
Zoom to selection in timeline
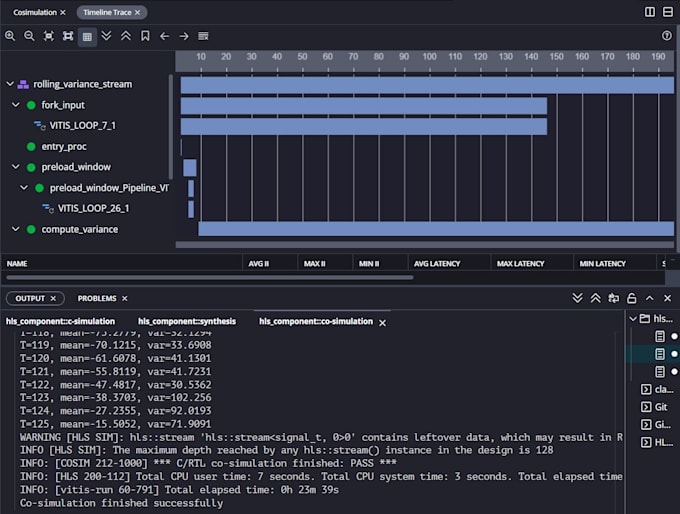point(68,36)
